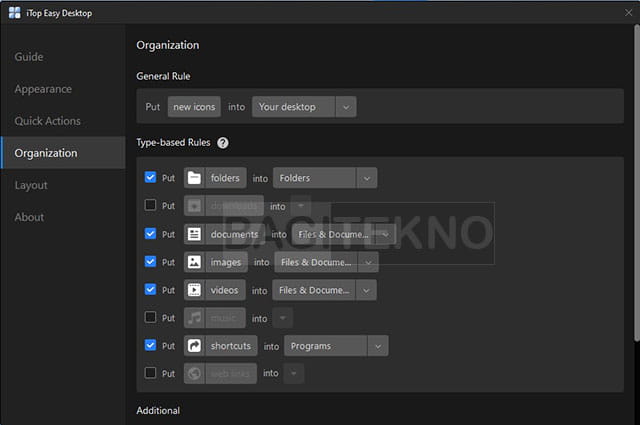Click the folders type icon

click(194, 178)
